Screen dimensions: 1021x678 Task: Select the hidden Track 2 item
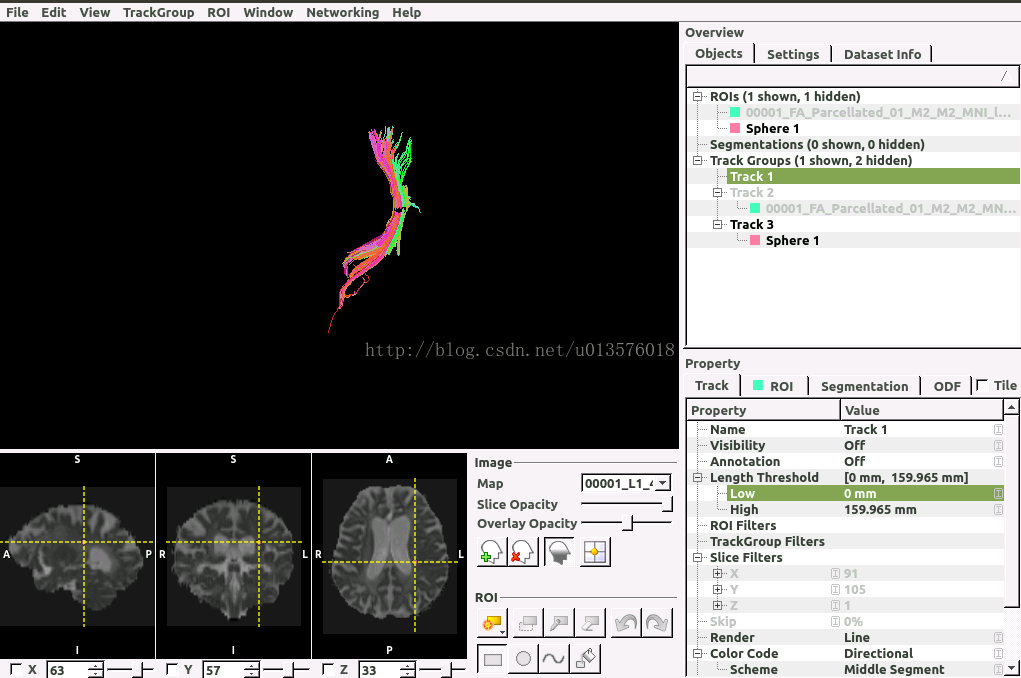point(751,192)
